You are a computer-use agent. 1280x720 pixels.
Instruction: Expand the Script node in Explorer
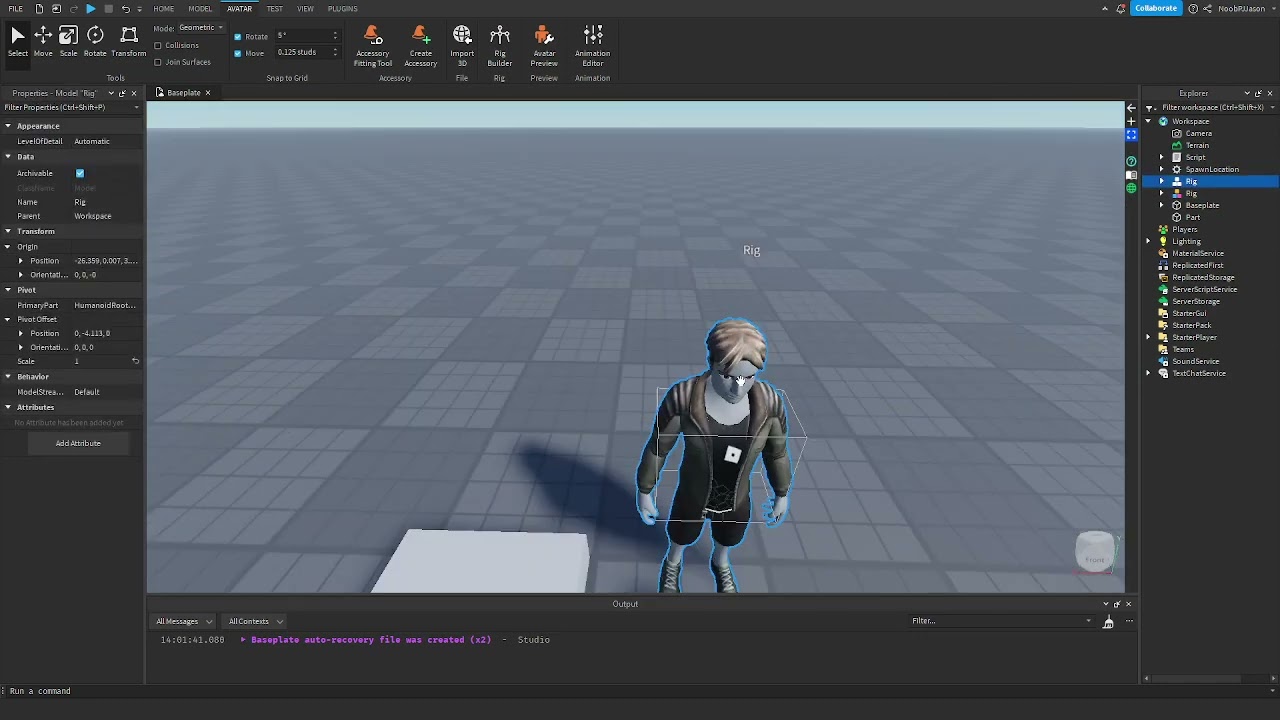pyautogui.click(x=1162, y=157)
